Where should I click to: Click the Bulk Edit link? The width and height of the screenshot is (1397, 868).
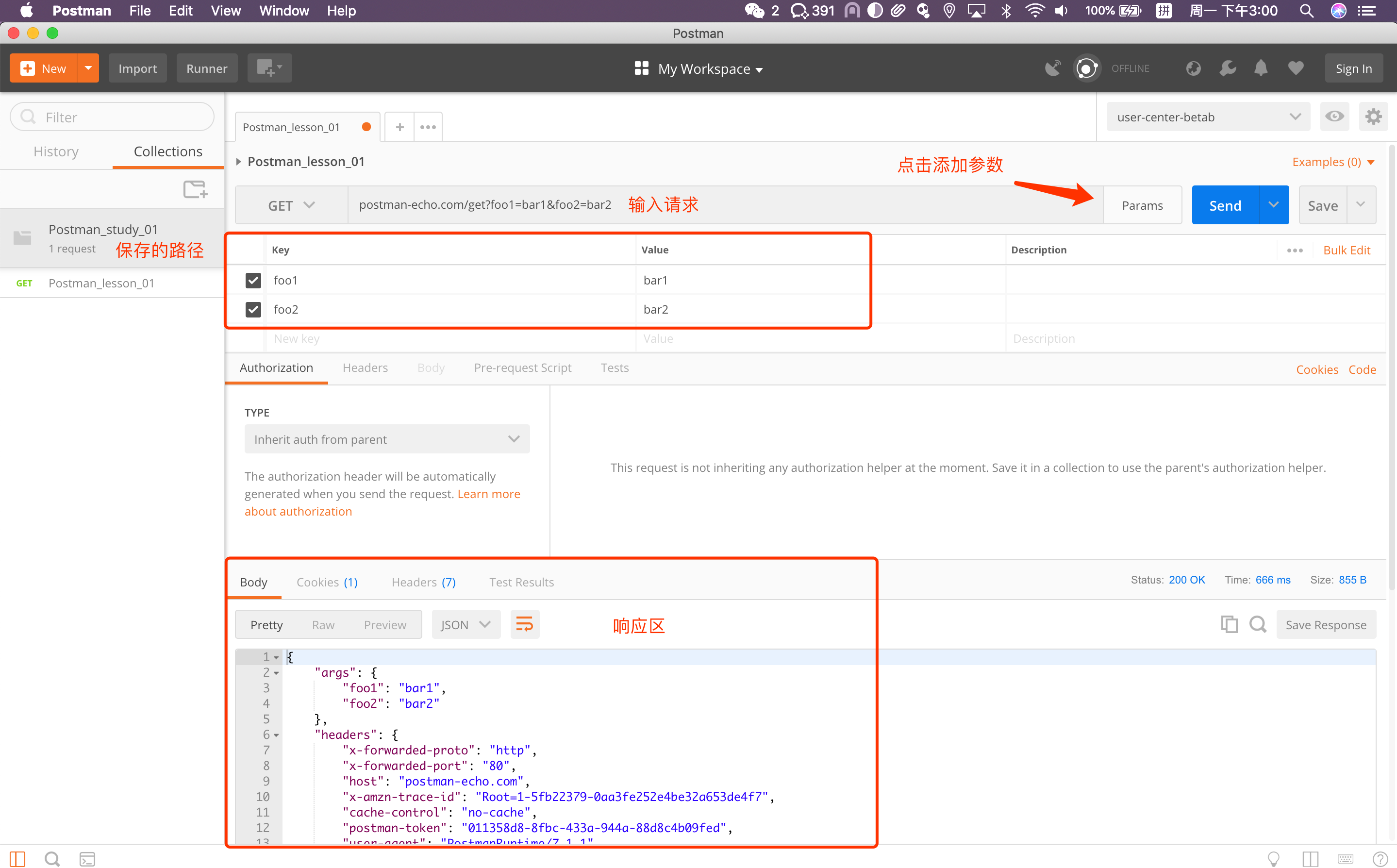tap(1347, 250)
